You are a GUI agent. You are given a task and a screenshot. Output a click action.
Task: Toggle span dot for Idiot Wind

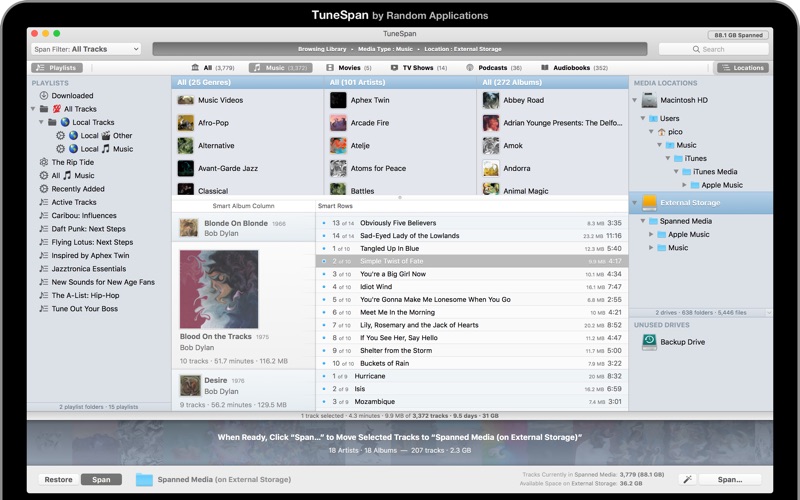tap(324, 287)
